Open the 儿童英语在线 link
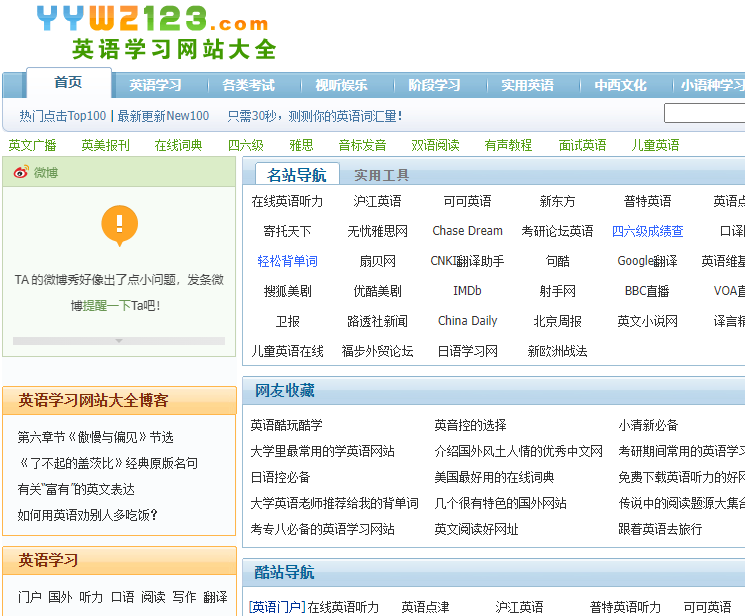The width and height of the screenshot is (745, 616). pyautogui.click(x=287, y=351)
